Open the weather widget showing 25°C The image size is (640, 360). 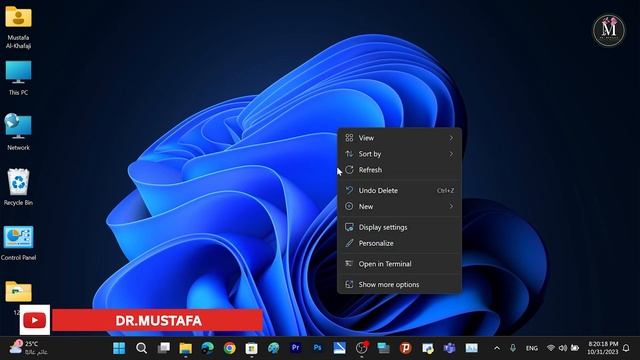[x=29, y=348]
